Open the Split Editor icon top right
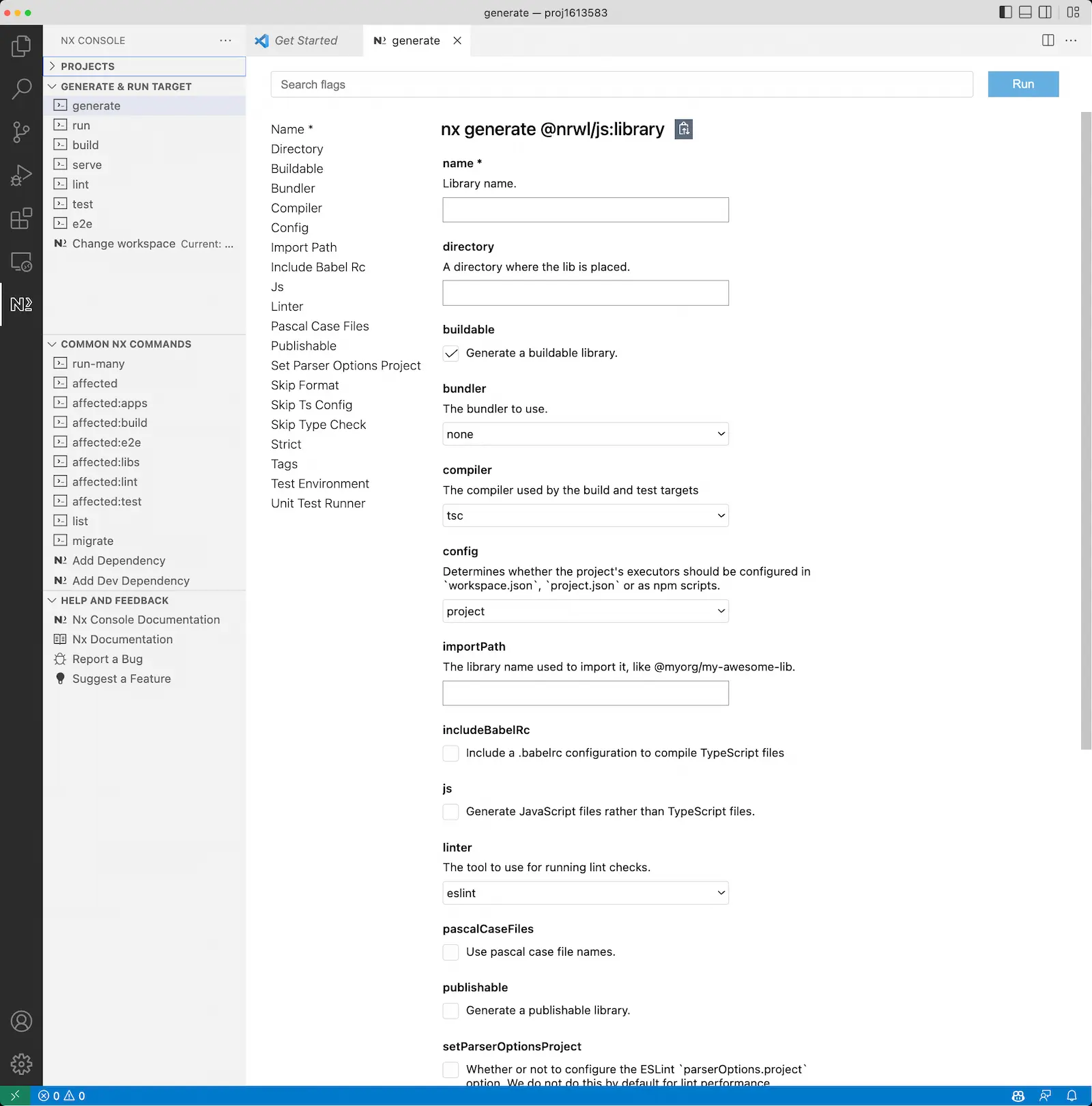 click(x=1048, y=40)
